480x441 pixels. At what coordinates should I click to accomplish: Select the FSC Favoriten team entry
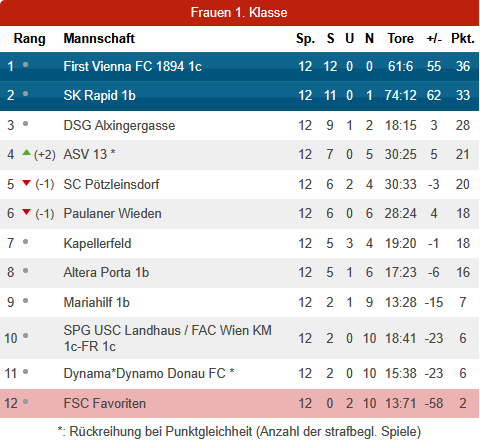(x=105, y=403)
